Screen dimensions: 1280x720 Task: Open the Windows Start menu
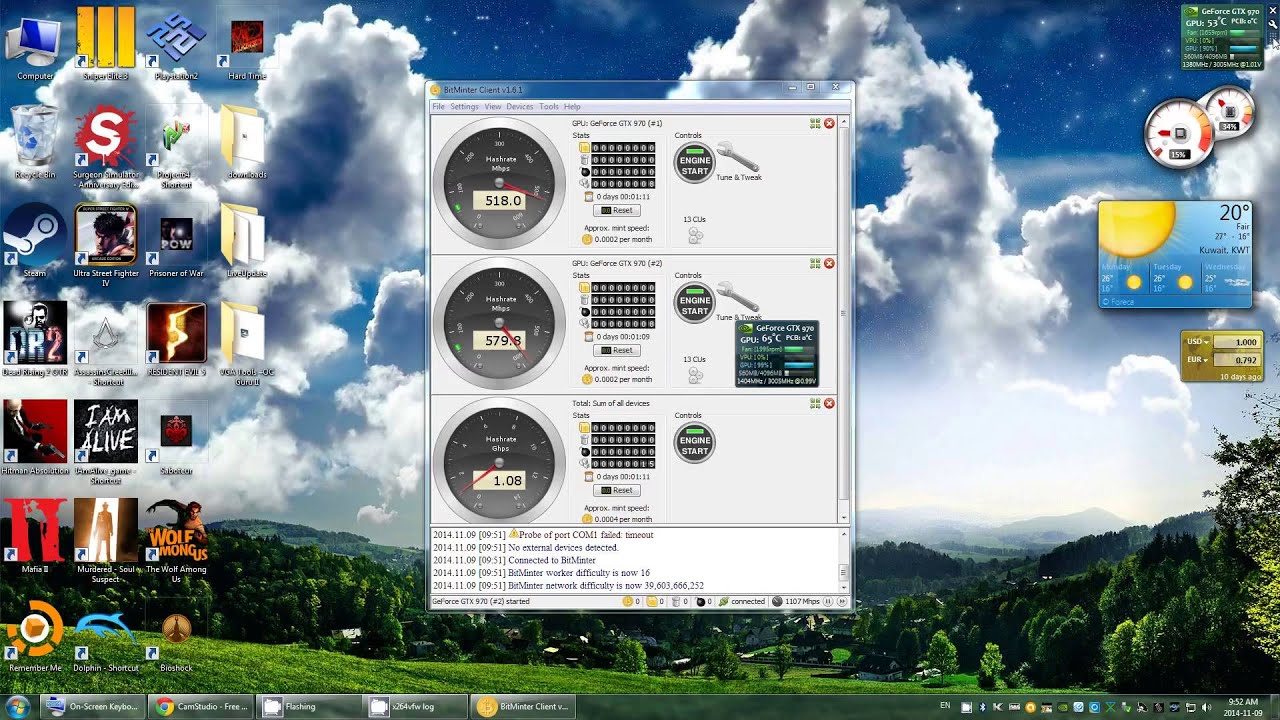[x=17, y=706]
